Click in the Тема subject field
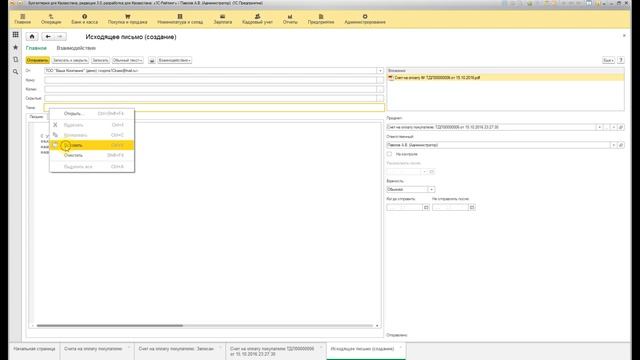Screen dimensions: 640x360 [214, 108]
